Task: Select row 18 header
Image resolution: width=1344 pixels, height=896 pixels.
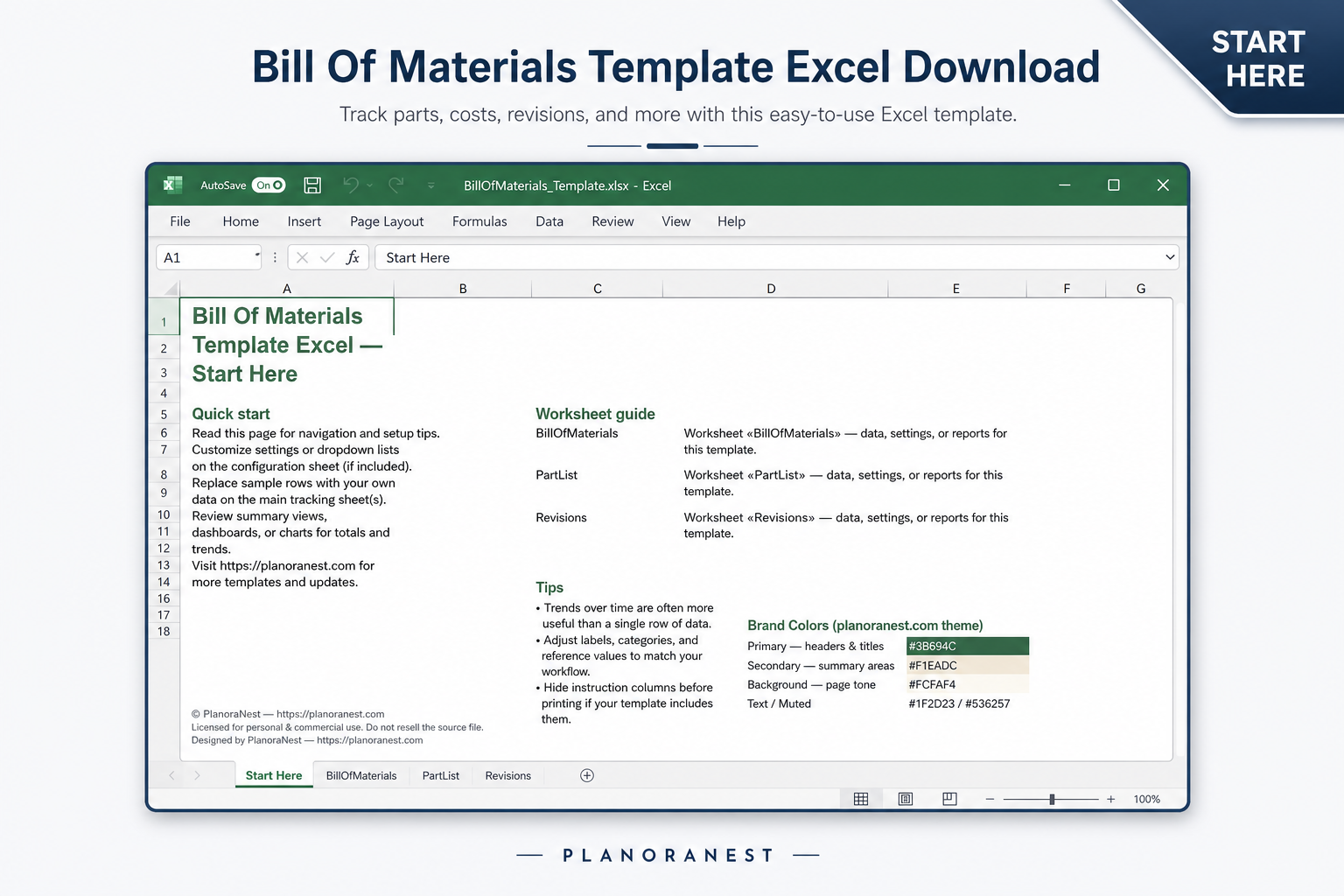Action: coord(164,631)
